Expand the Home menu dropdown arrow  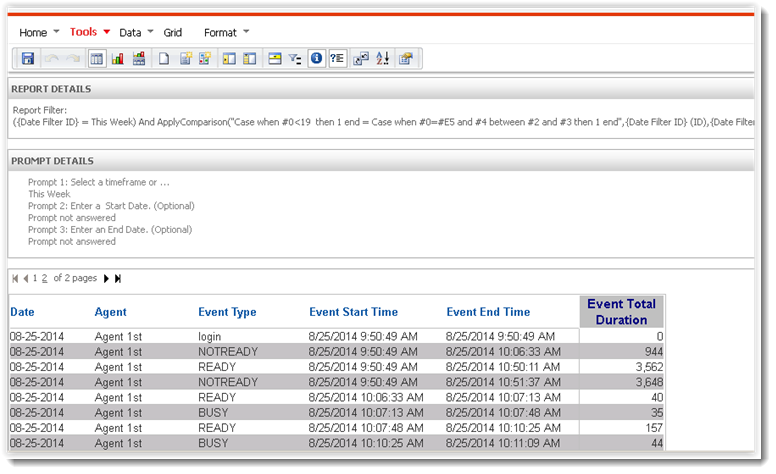(x=56, y=33)
